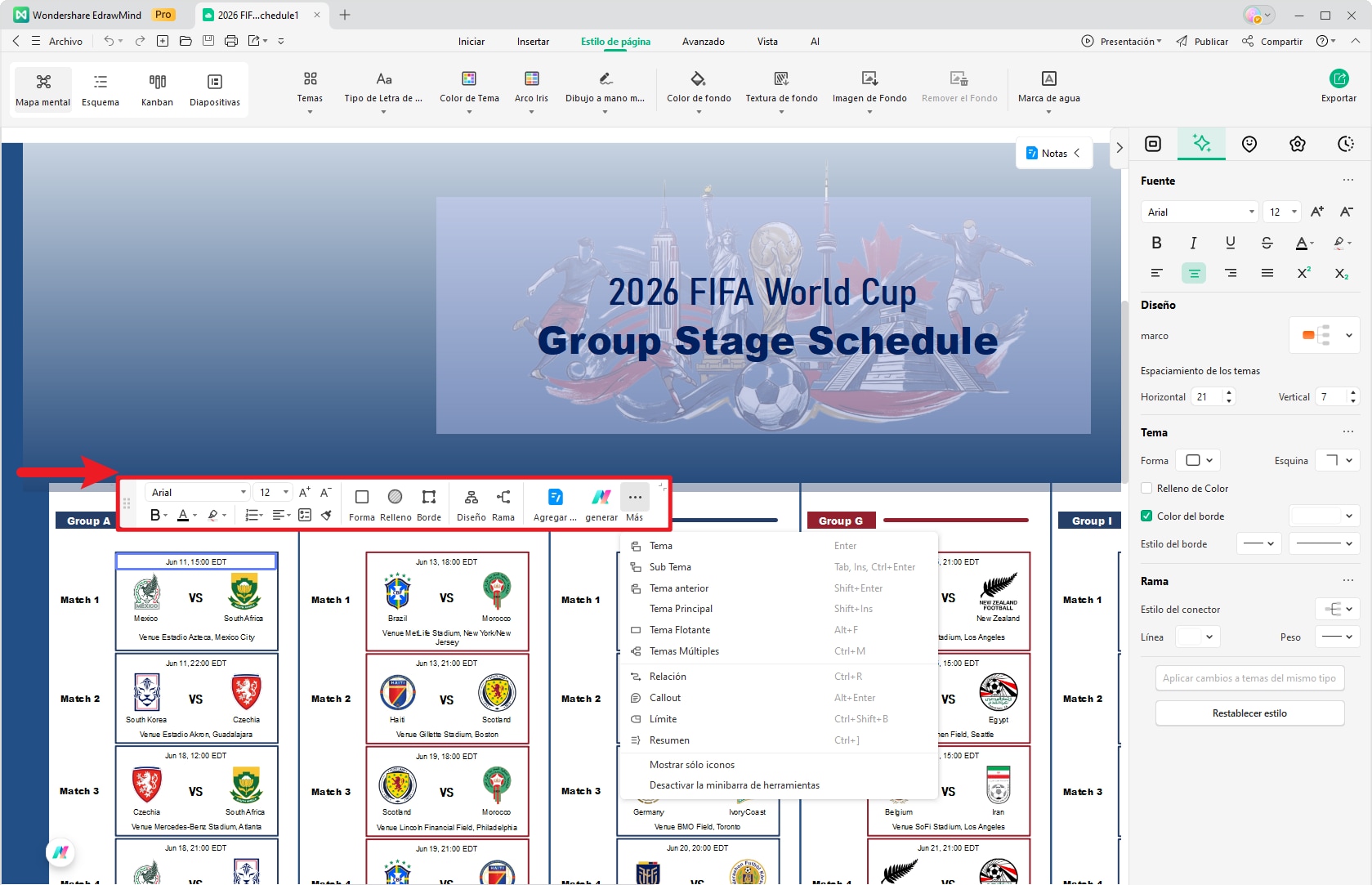Switch to Esquema view
The image size is (1372, 885).
(101, 90)
